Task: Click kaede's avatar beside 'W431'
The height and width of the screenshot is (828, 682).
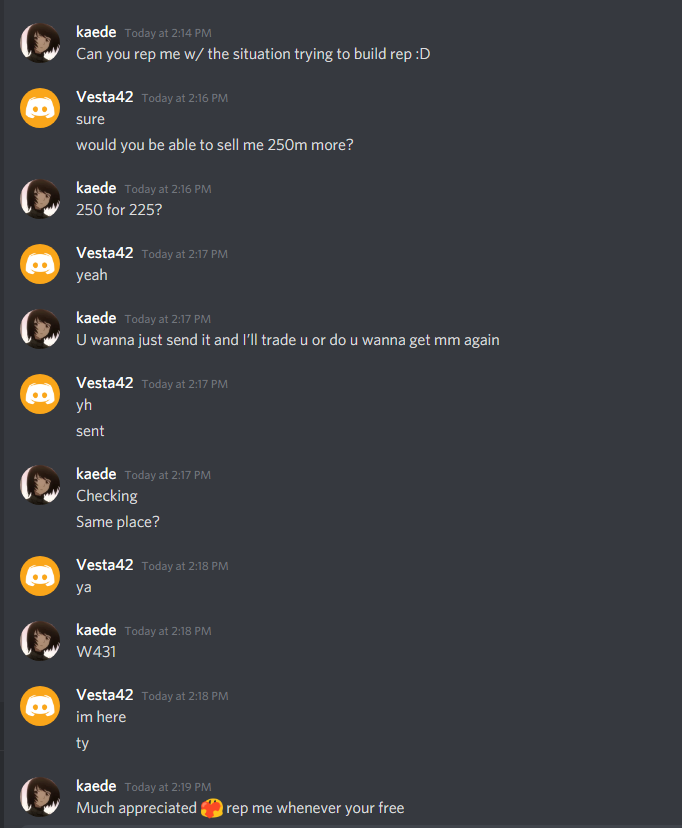Action: pos(40,641)
